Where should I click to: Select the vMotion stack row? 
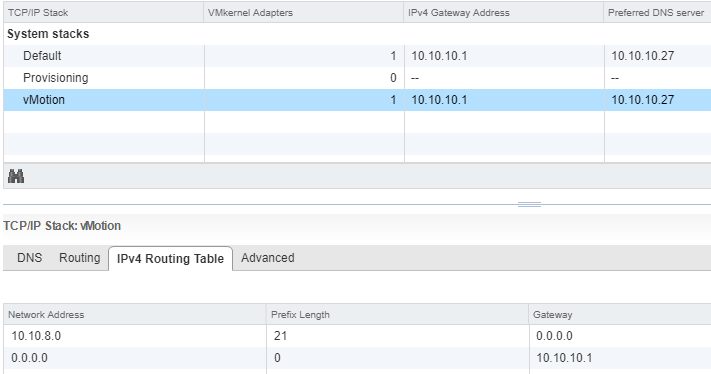357,100
